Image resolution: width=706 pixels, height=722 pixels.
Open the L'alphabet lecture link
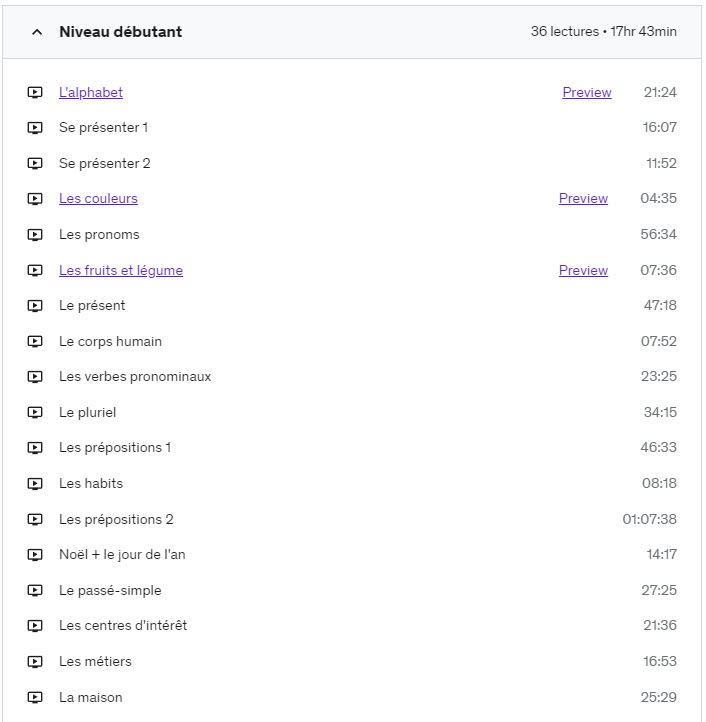tap(91, 92)
